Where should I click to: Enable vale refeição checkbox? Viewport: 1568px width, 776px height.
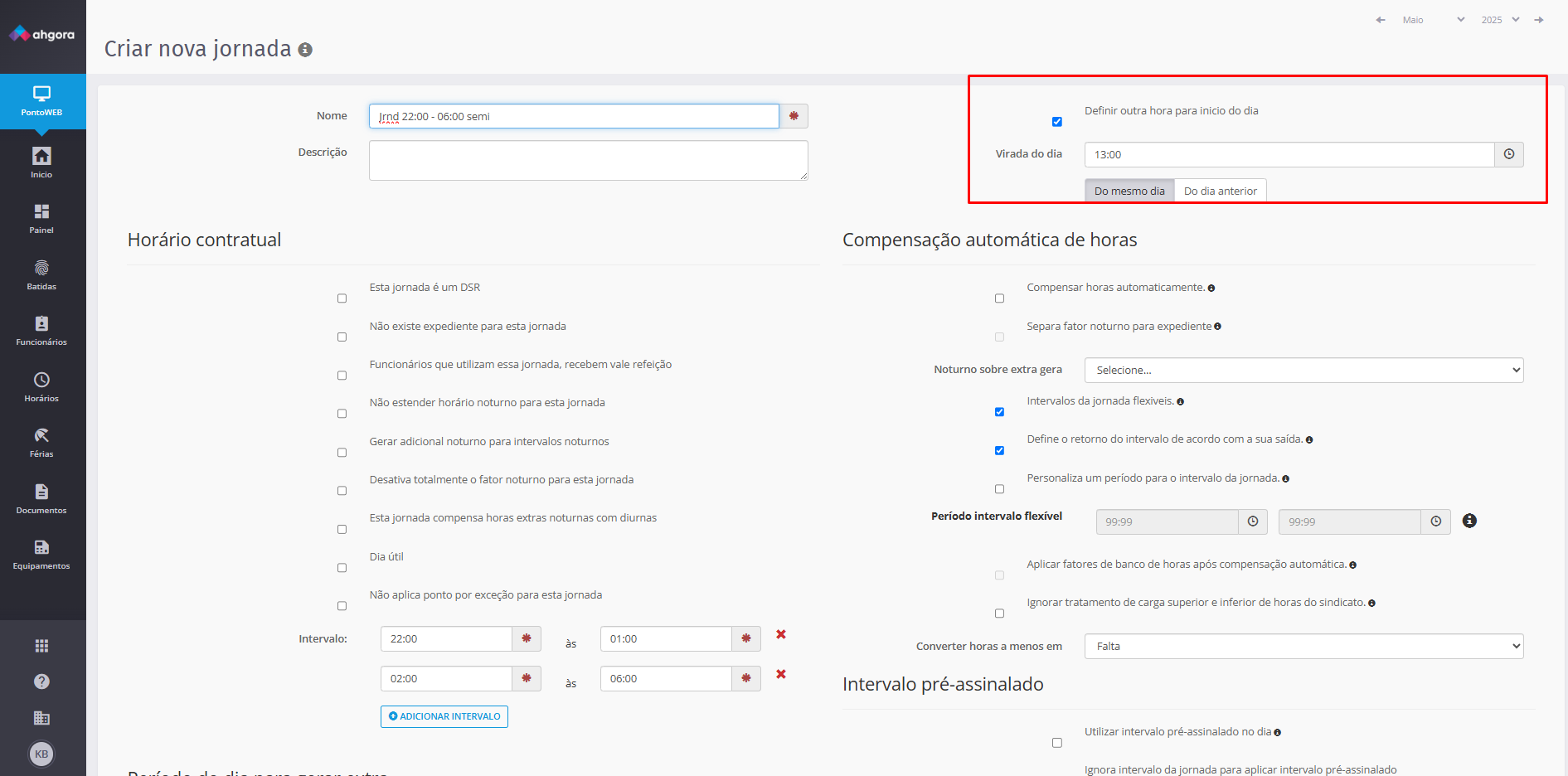pos(342,376)
